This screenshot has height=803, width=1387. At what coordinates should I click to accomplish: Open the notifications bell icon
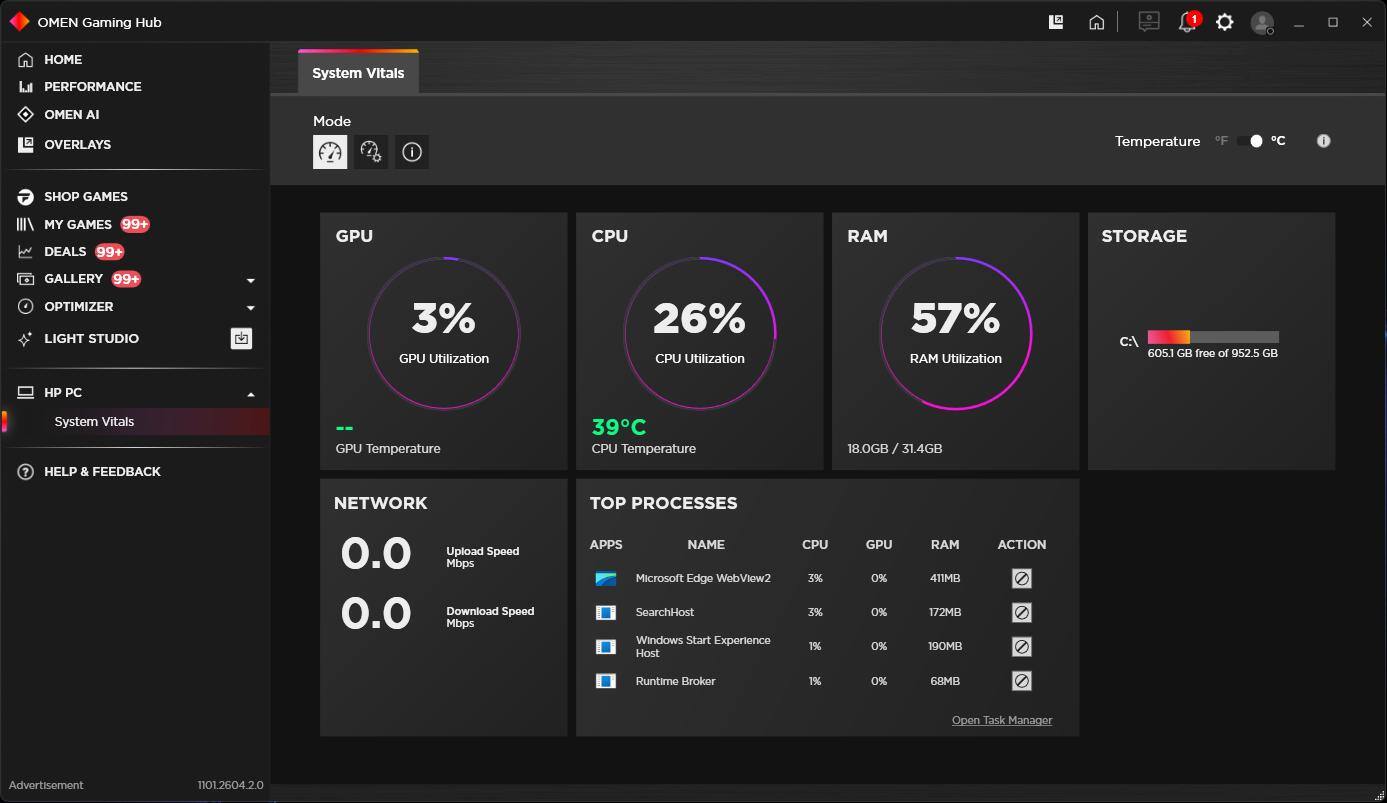tap(1187, 22)
